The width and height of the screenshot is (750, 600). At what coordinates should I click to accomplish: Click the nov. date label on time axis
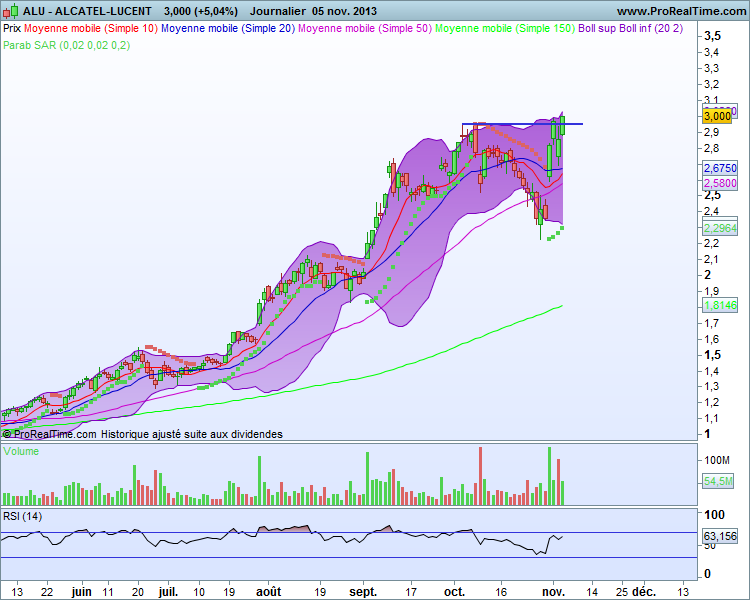tap(553, 592)
